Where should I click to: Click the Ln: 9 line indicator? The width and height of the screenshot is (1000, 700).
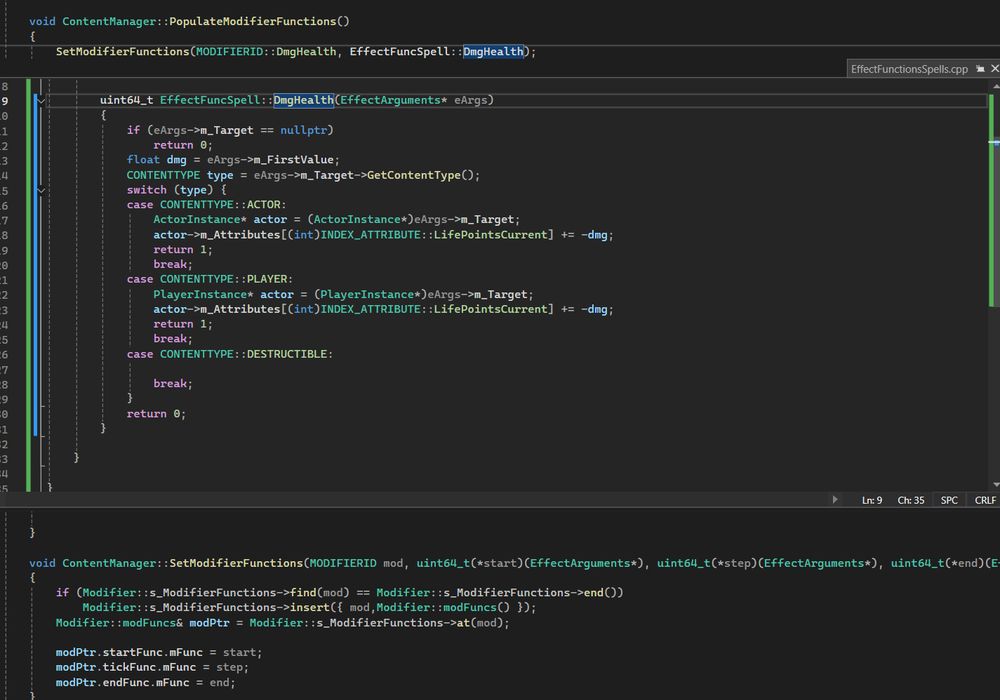click(872, 500)
